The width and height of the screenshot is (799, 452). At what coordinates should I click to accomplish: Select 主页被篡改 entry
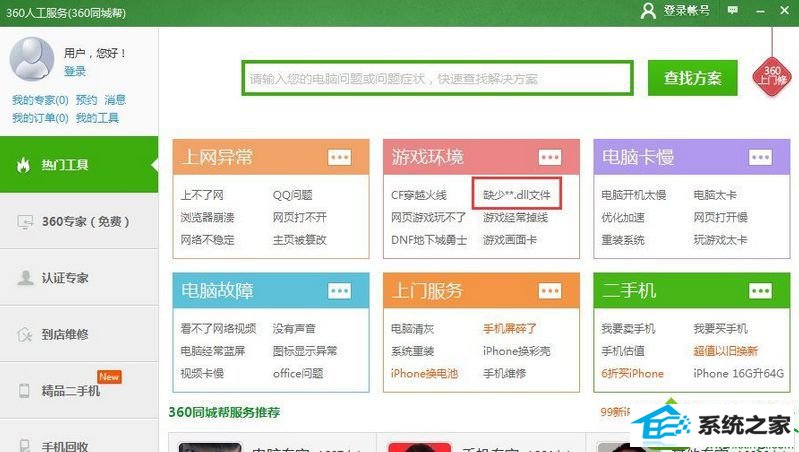tap(300, 240)
